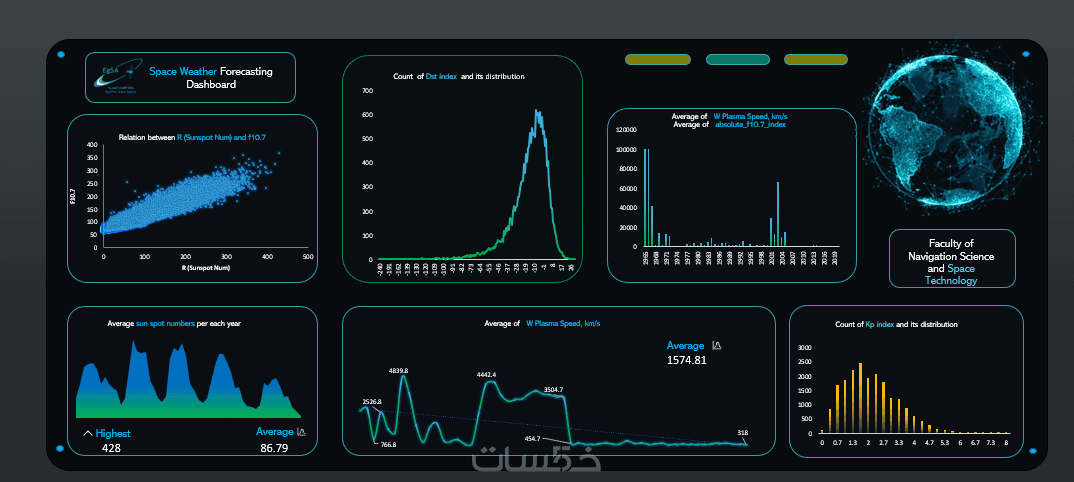Click the Highest label in sunspot panel

click(113, 433)
